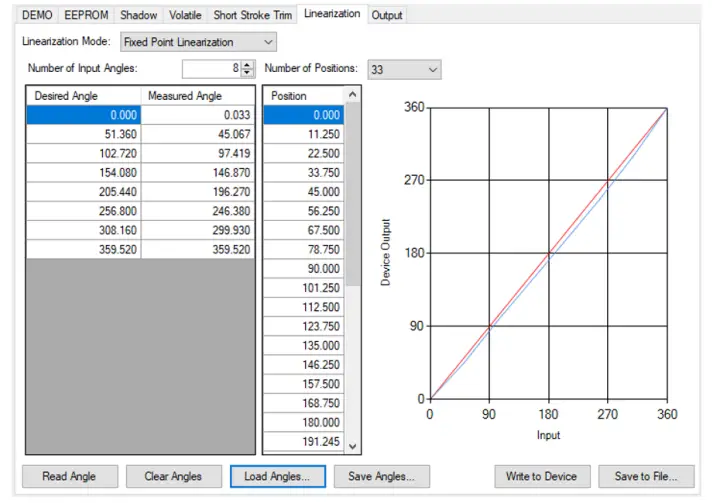Select Measured Angle cell 146.870
Screen dimensions: 712x503
198,173
